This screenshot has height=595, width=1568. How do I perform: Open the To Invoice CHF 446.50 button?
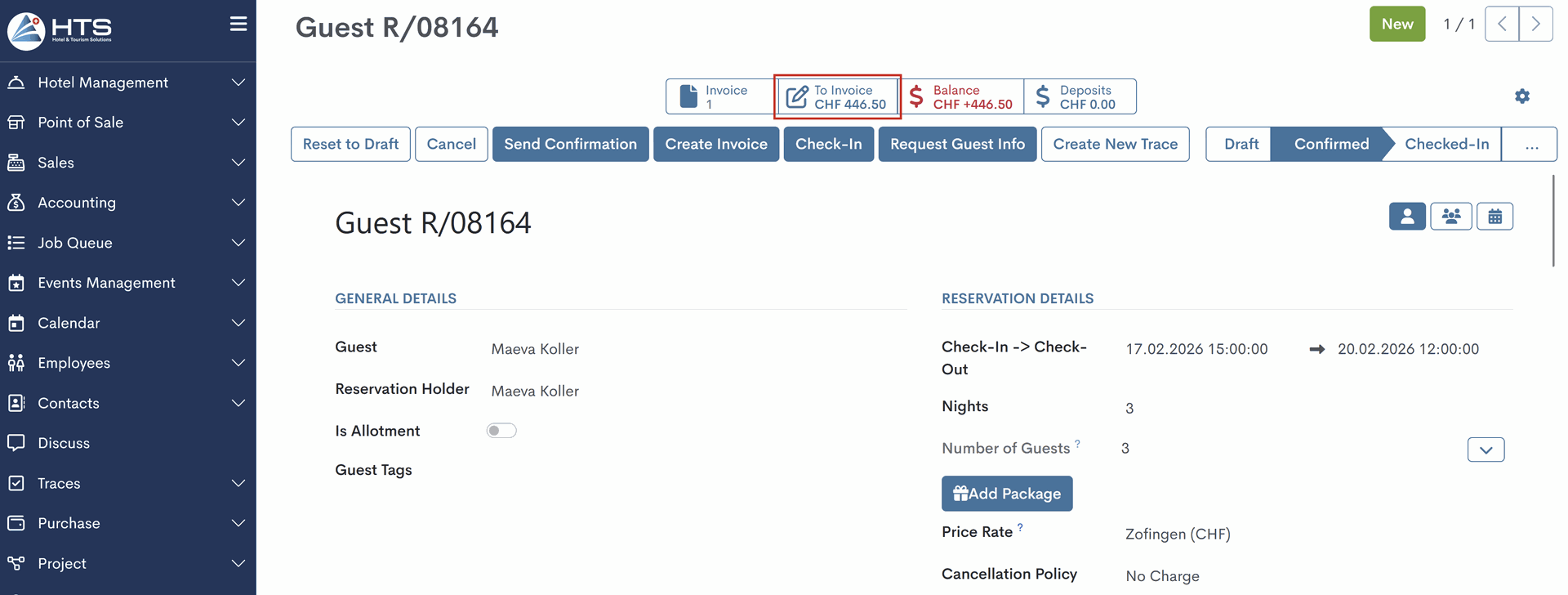pyautogui.click(x=837, y=96)
